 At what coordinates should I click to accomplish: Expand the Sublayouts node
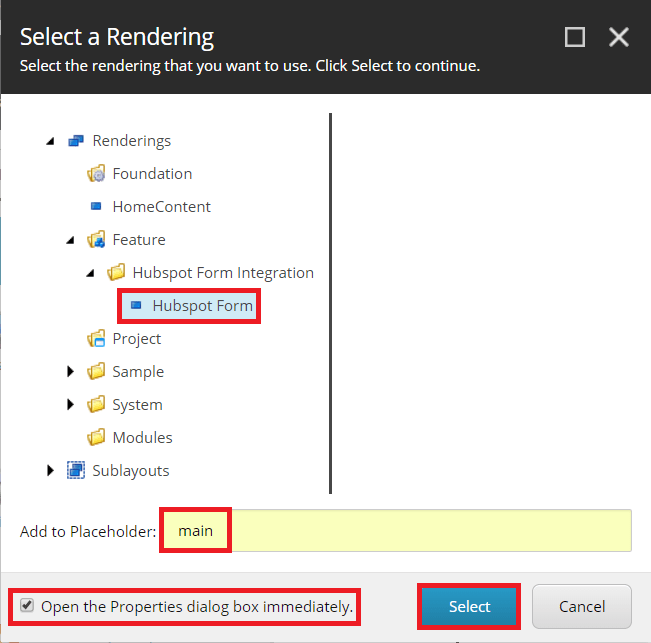tap(50, 471)
